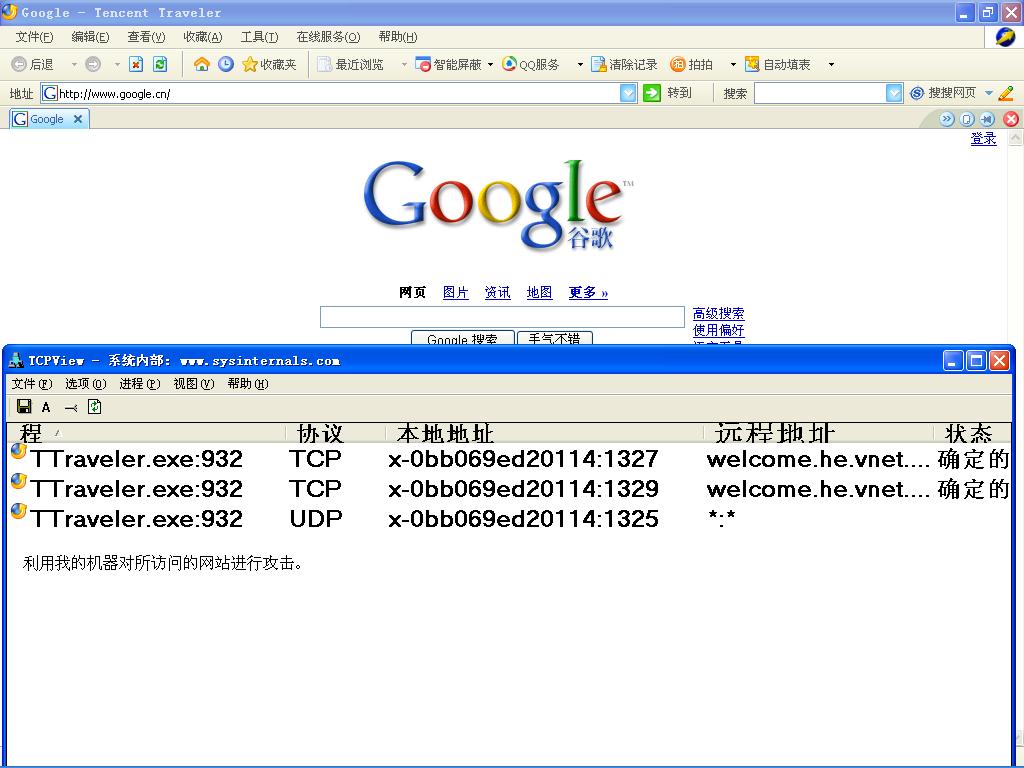Expand the 智能屏蔽 dropdown arrow

490,64
